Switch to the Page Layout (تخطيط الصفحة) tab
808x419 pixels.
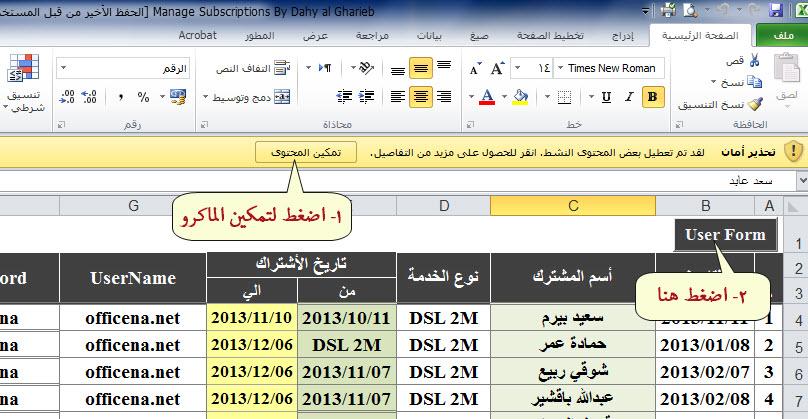[x=550, y=36]
